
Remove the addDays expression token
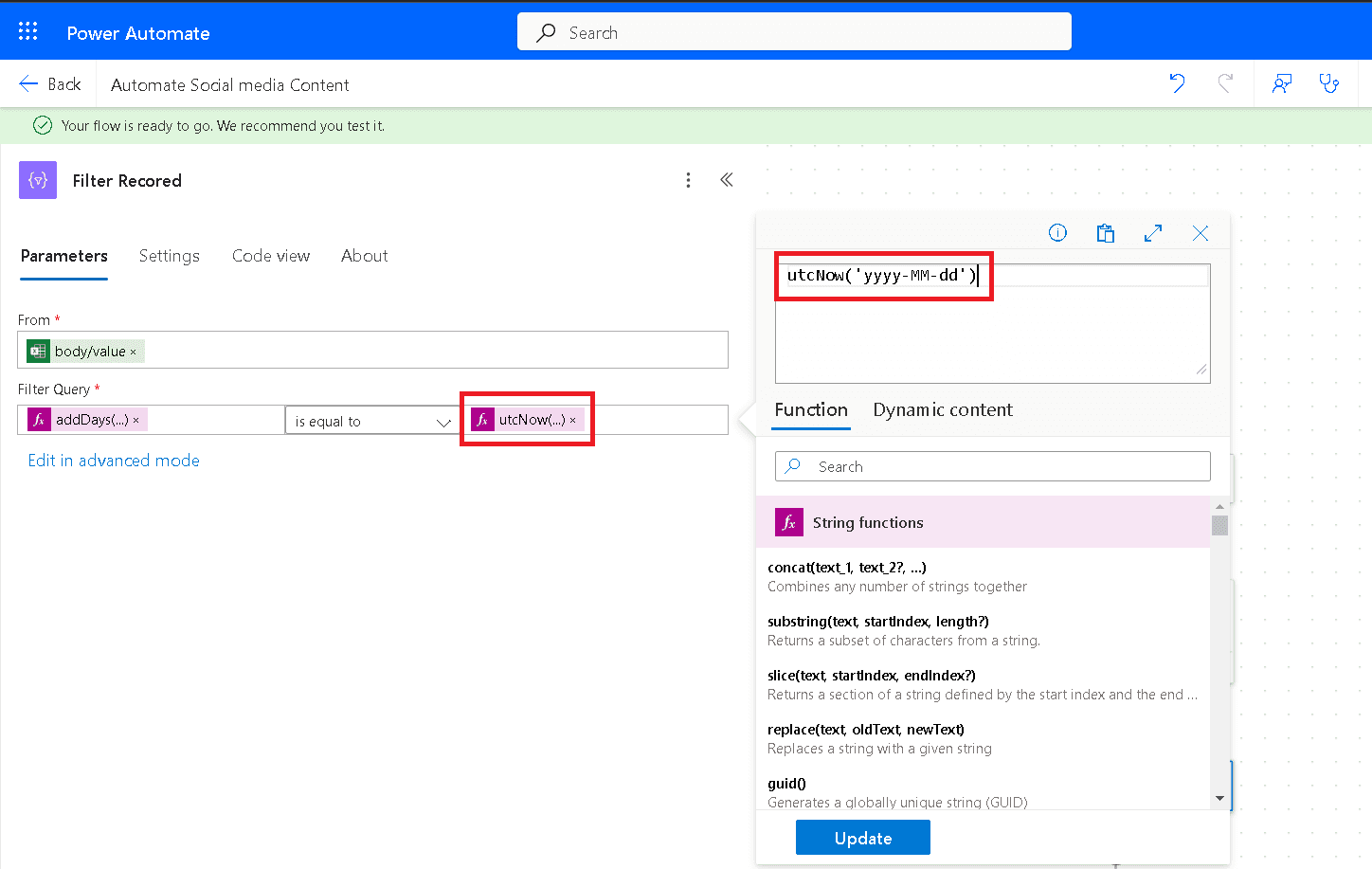136,421
